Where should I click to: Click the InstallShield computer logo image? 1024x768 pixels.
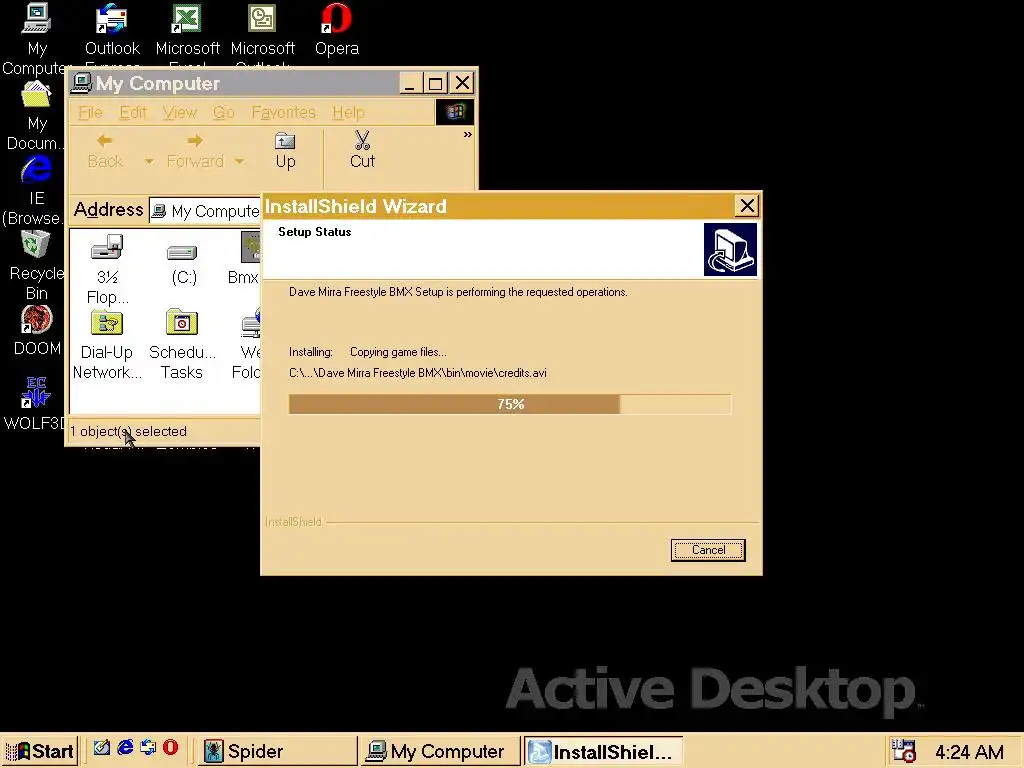click(730, 249)
